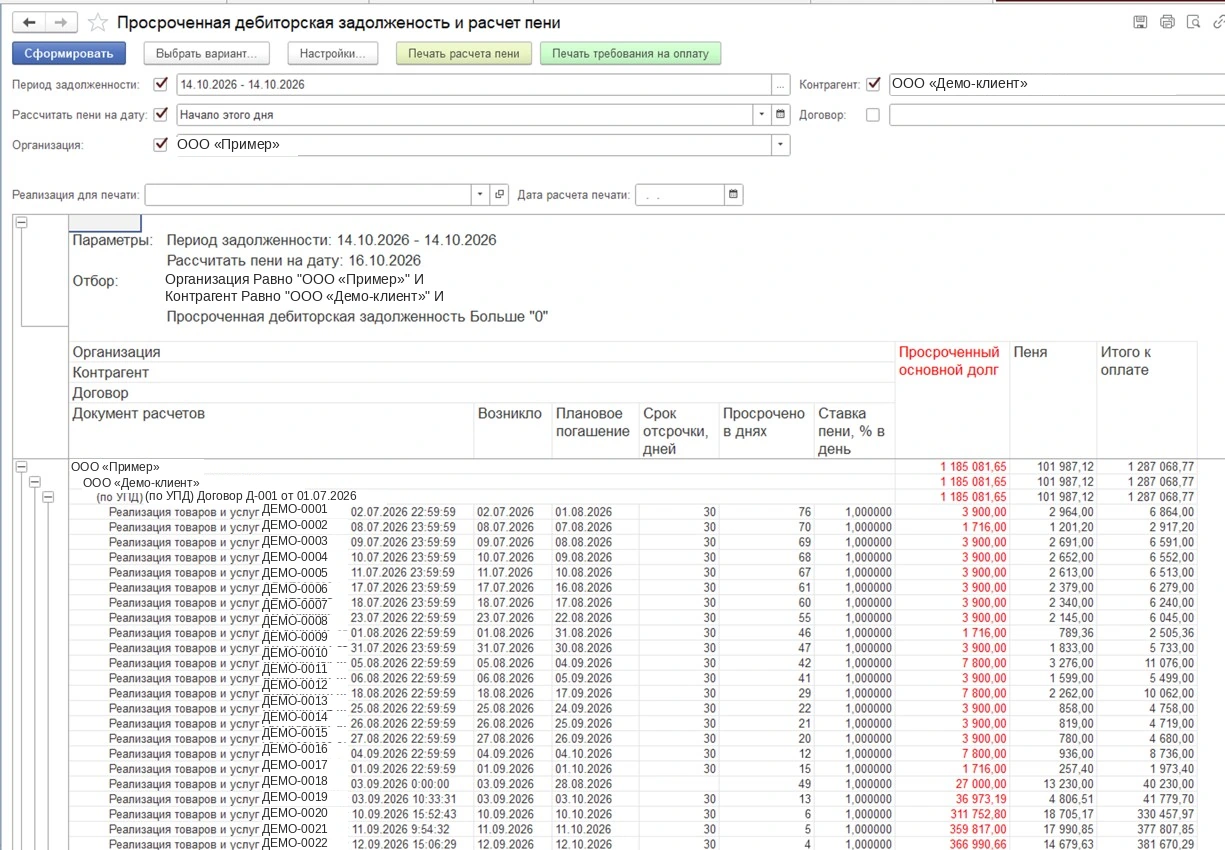This screenshot has width=1225, height=850.
Task: Click into the Контрагент field
Action: (x=1056, y=84)
